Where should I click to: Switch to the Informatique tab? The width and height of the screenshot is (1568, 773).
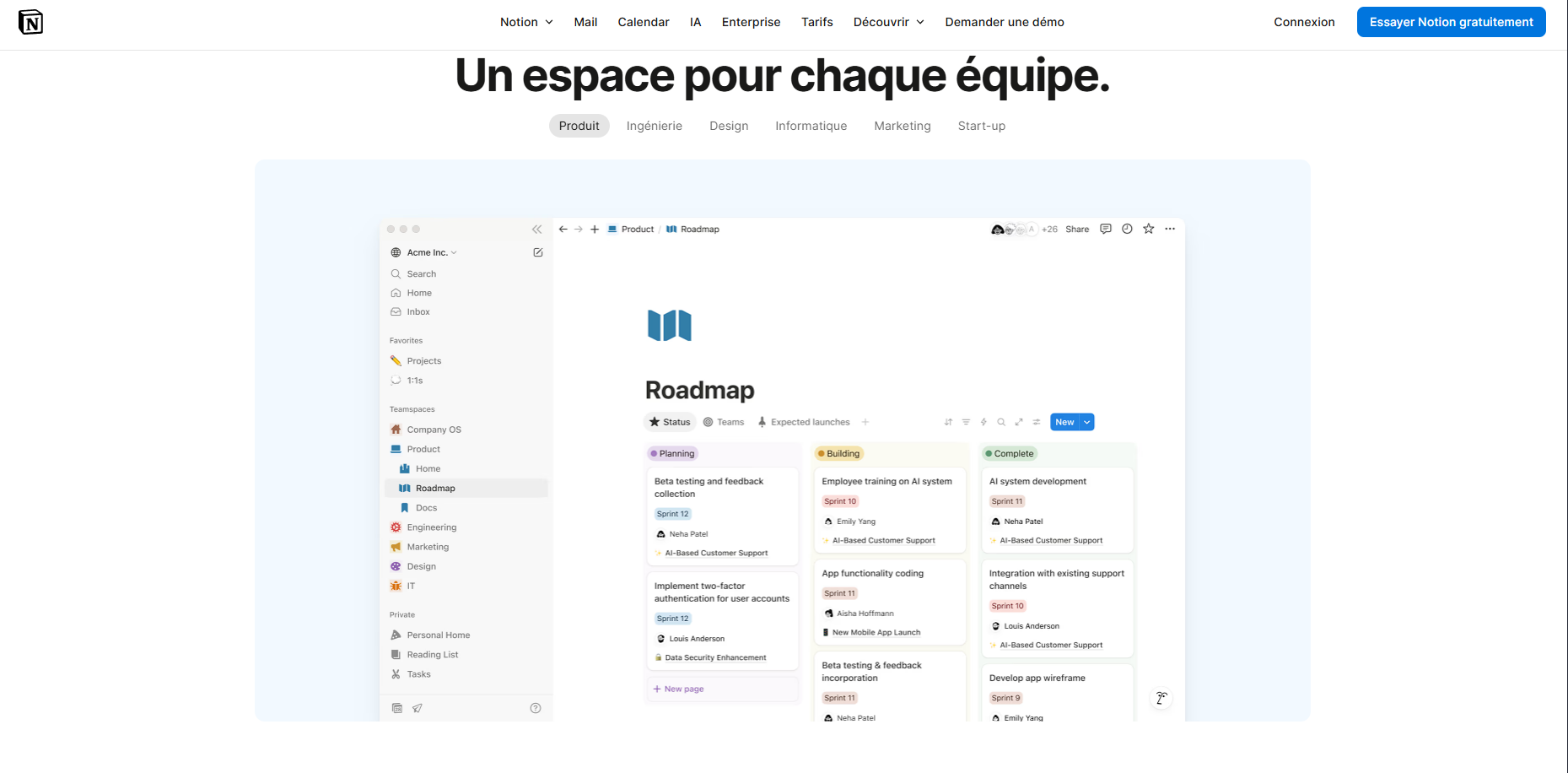[811, 126]
